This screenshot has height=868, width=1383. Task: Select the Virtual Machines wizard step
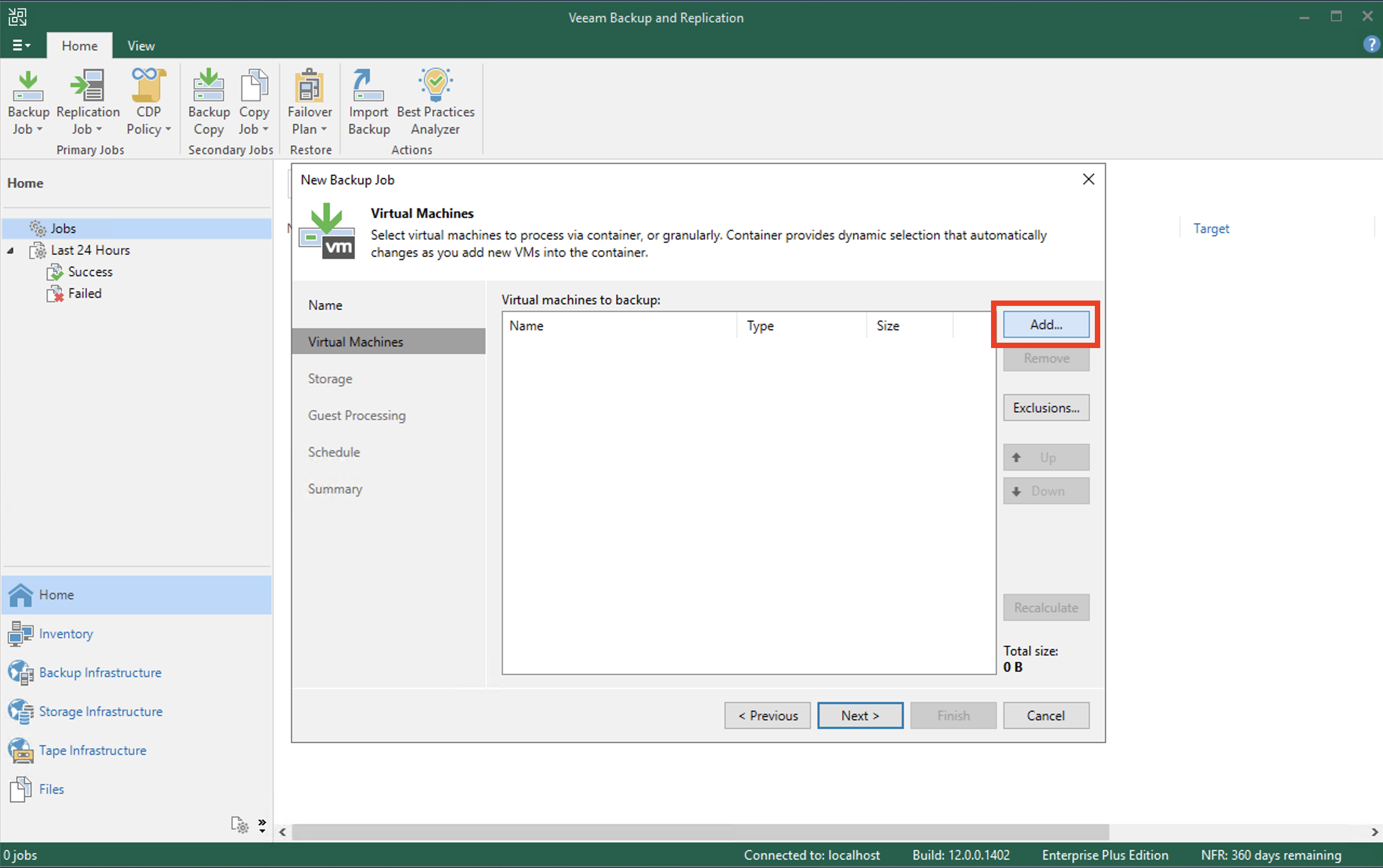coord(389,342)
